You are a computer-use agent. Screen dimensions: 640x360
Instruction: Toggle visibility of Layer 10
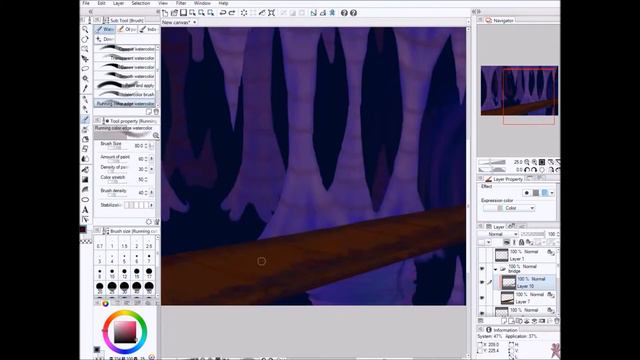point(482,282)
